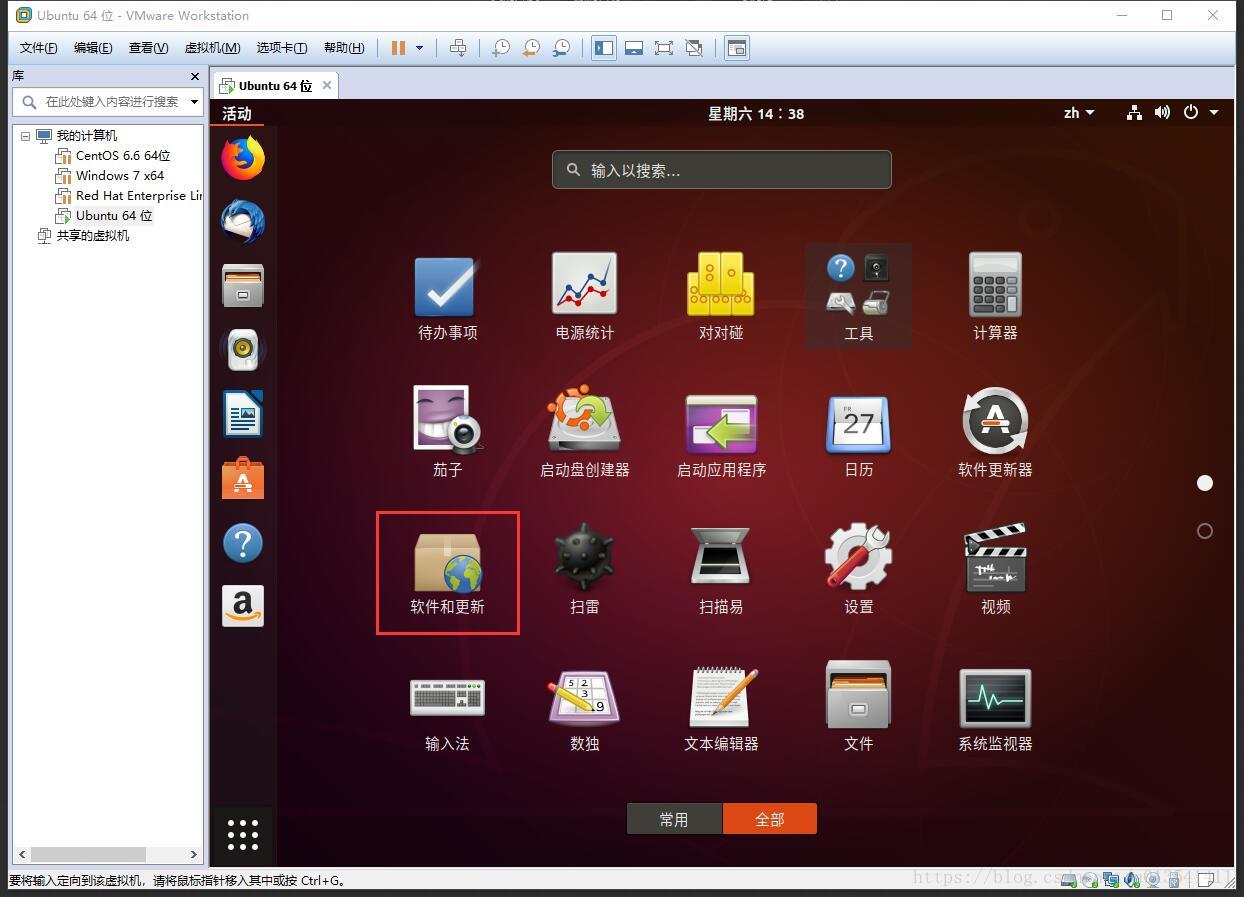
Task: Switch to second app page indicator
Action: pyautogui.click(x=1205, y=531)
